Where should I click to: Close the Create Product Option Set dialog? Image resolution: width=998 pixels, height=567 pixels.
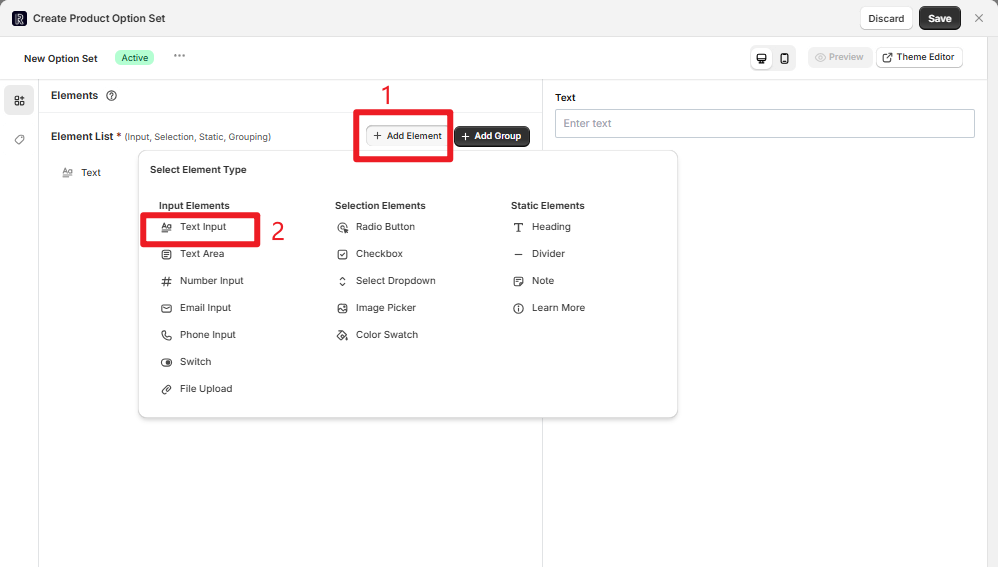click(x=979, y=18)
